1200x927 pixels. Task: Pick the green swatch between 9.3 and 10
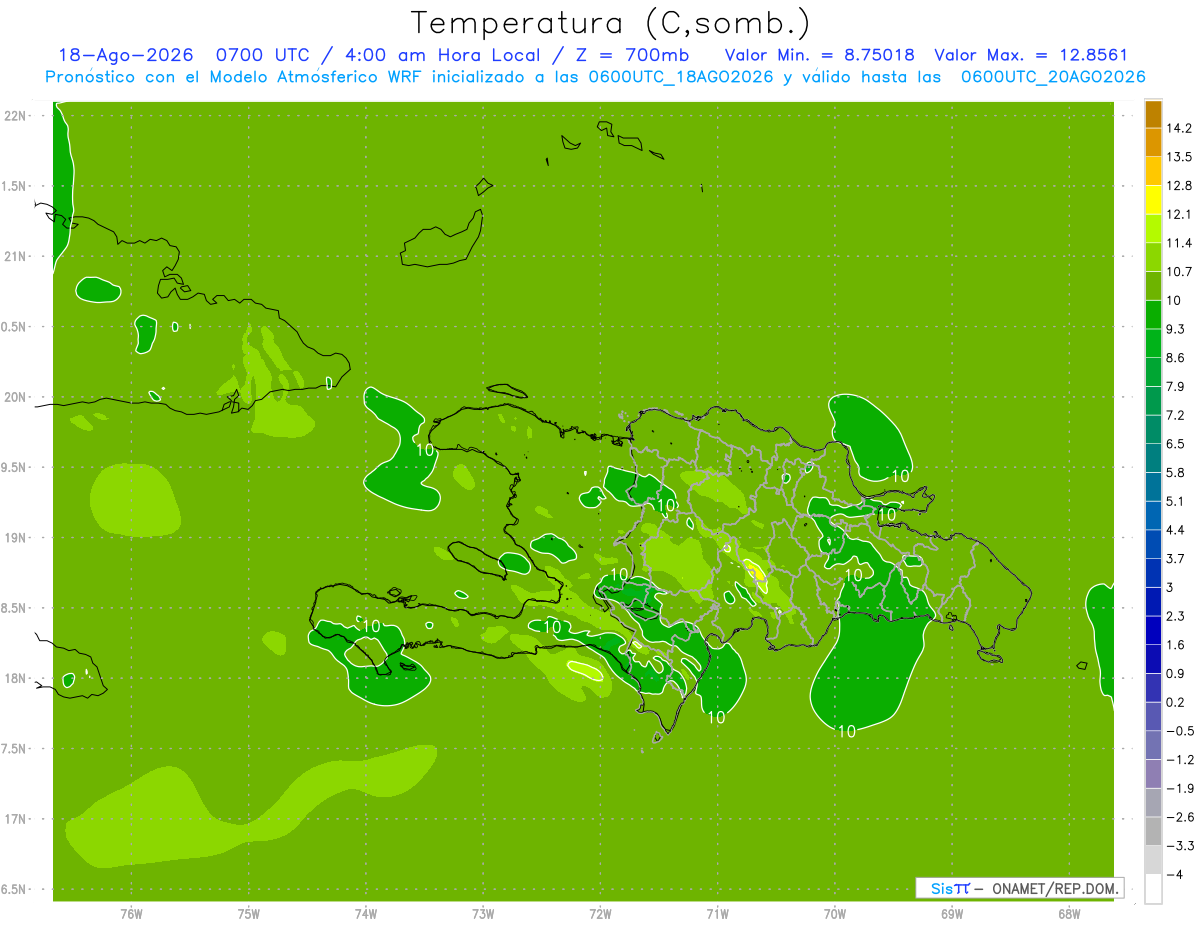click(x=1153, y=315)
